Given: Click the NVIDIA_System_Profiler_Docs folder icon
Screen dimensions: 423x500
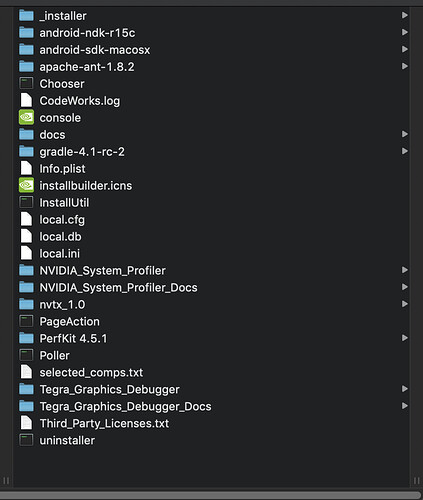Looking at the screenshot, I should (26, 287).
